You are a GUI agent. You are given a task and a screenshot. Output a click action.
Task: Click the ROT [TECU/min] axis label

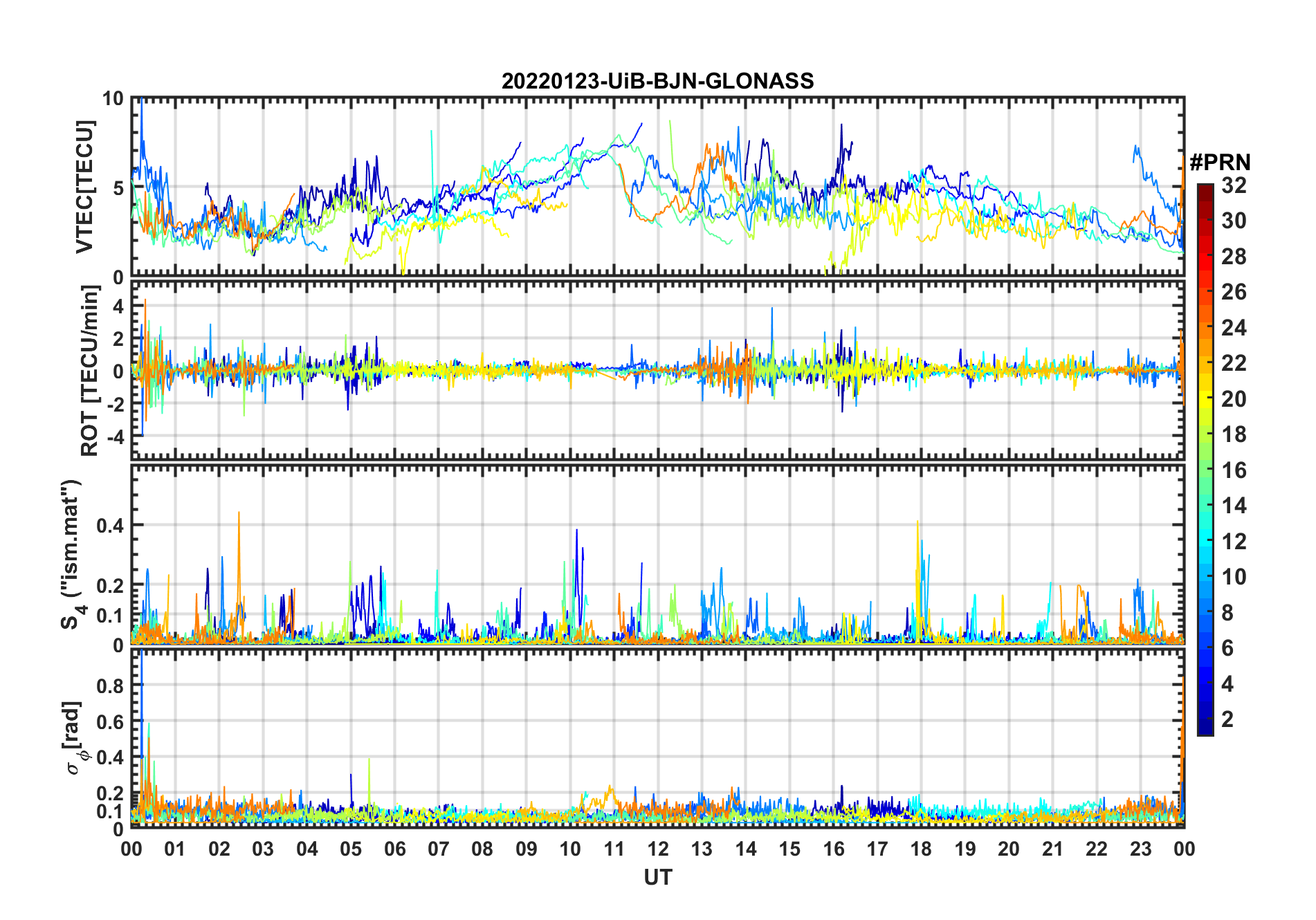[x=90, y=371]
